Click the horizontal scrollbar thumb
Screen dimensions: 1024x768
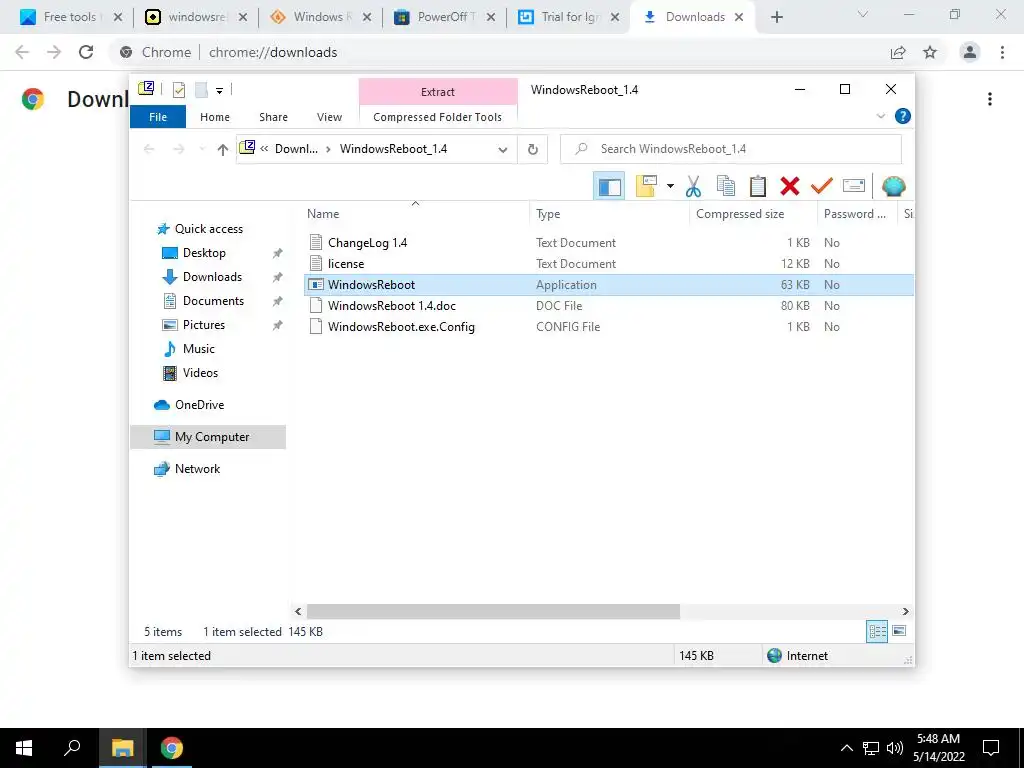coord(493,612)
